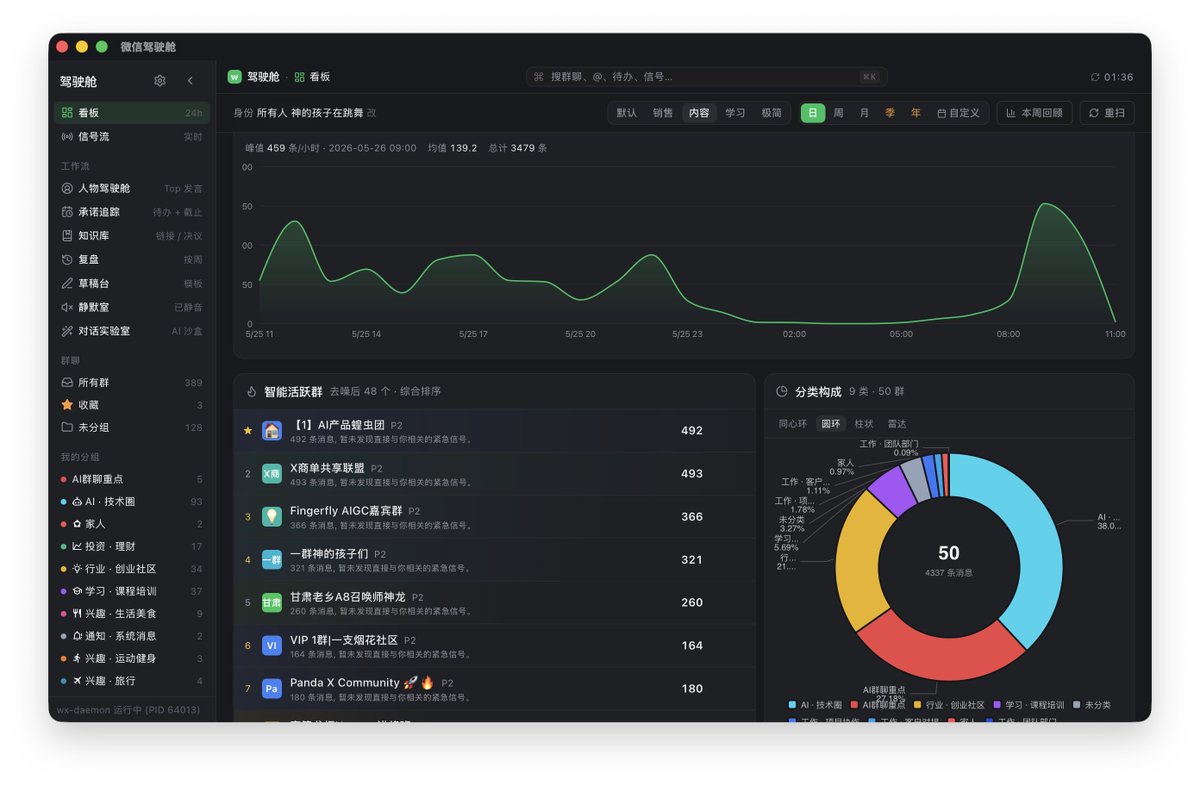Click the 所有群 inbox icon
The width and height of the screenshot is (1200, 786).
click(67, 383)
